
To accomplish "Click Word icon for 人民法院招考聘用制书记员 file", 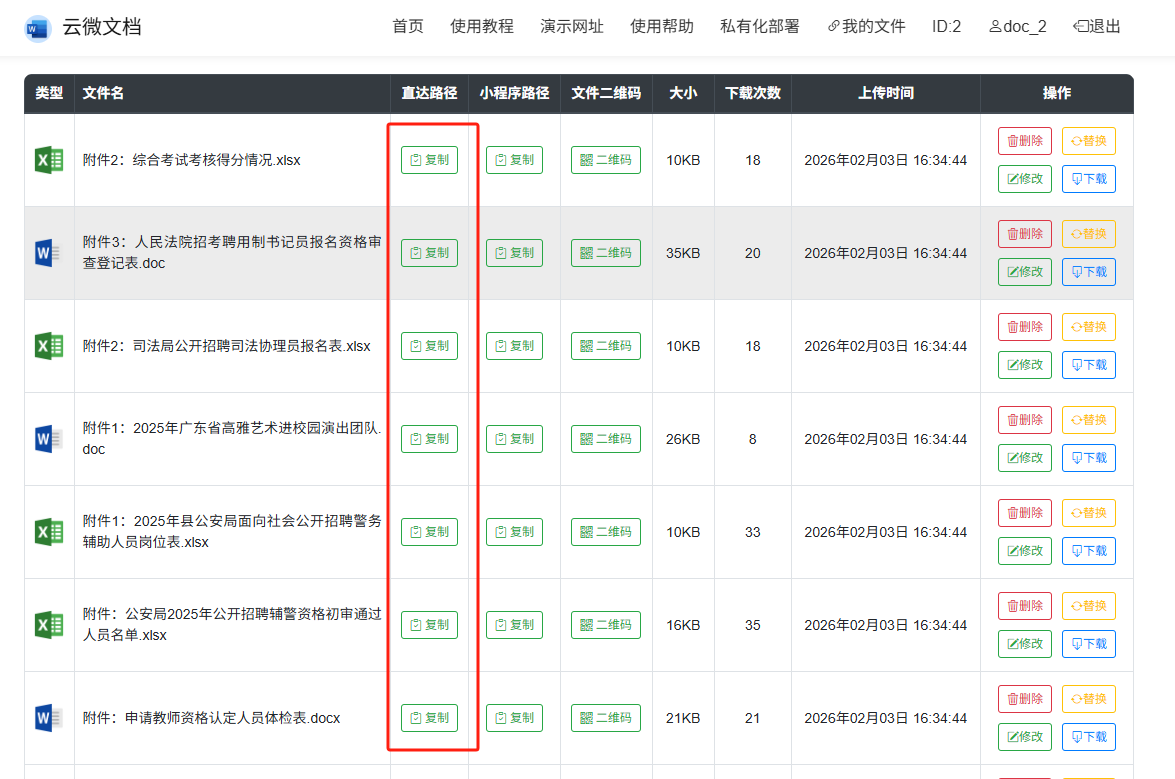I will [x=49, y=253].
